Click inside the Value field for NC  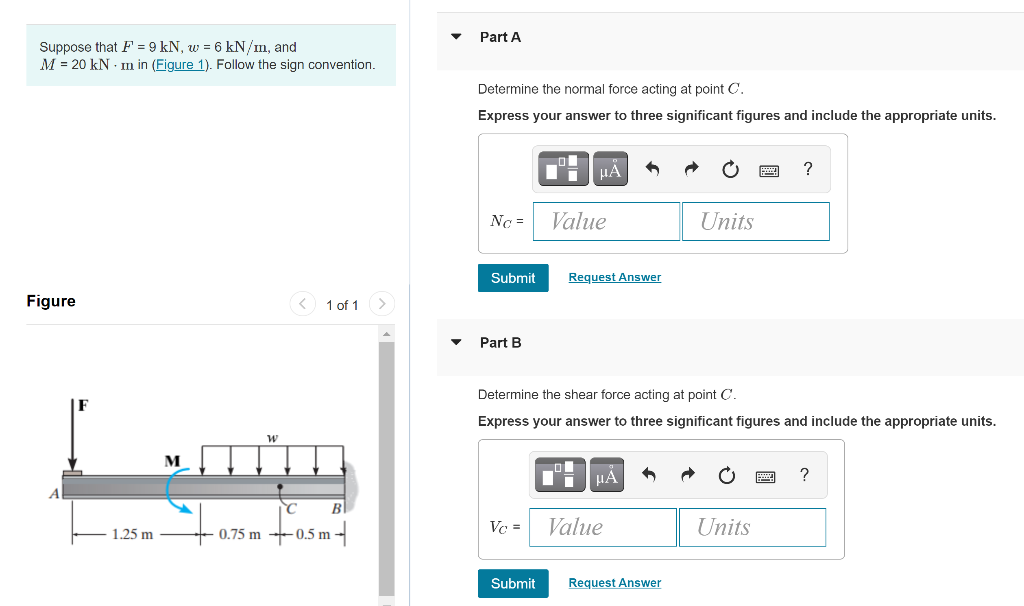coord(605,221)
